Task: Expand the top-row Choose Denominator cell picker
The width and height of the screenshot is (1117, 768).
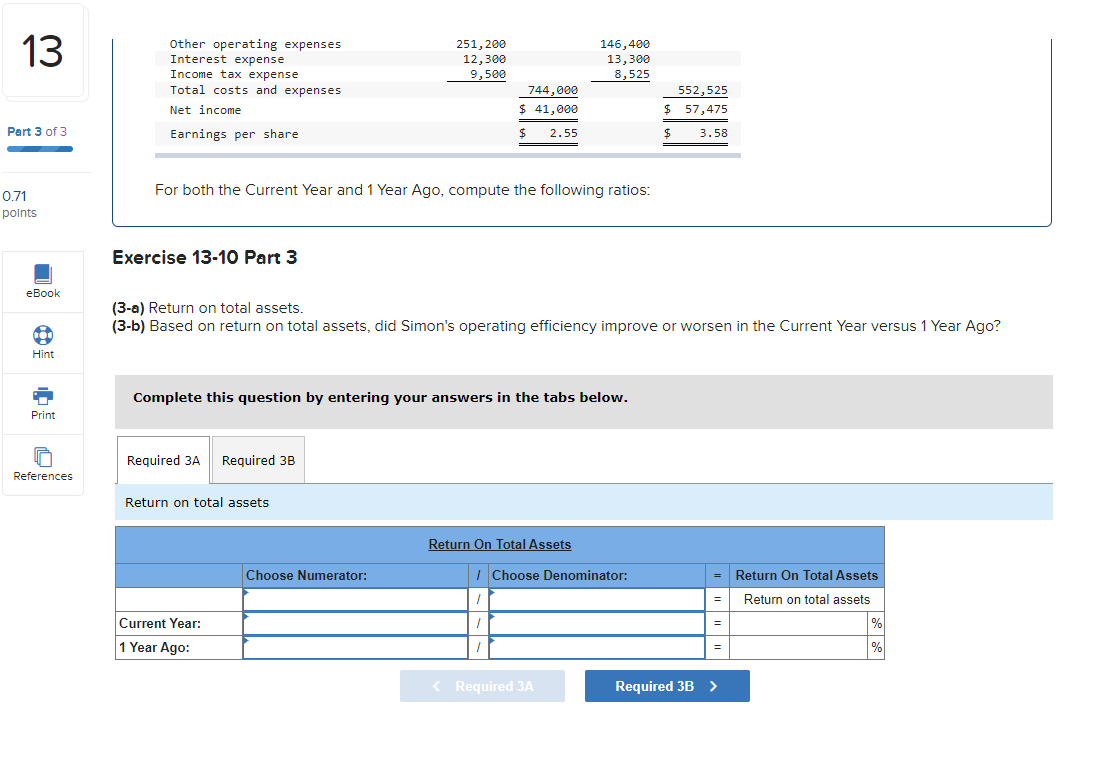Action: (x=597, y=599)
